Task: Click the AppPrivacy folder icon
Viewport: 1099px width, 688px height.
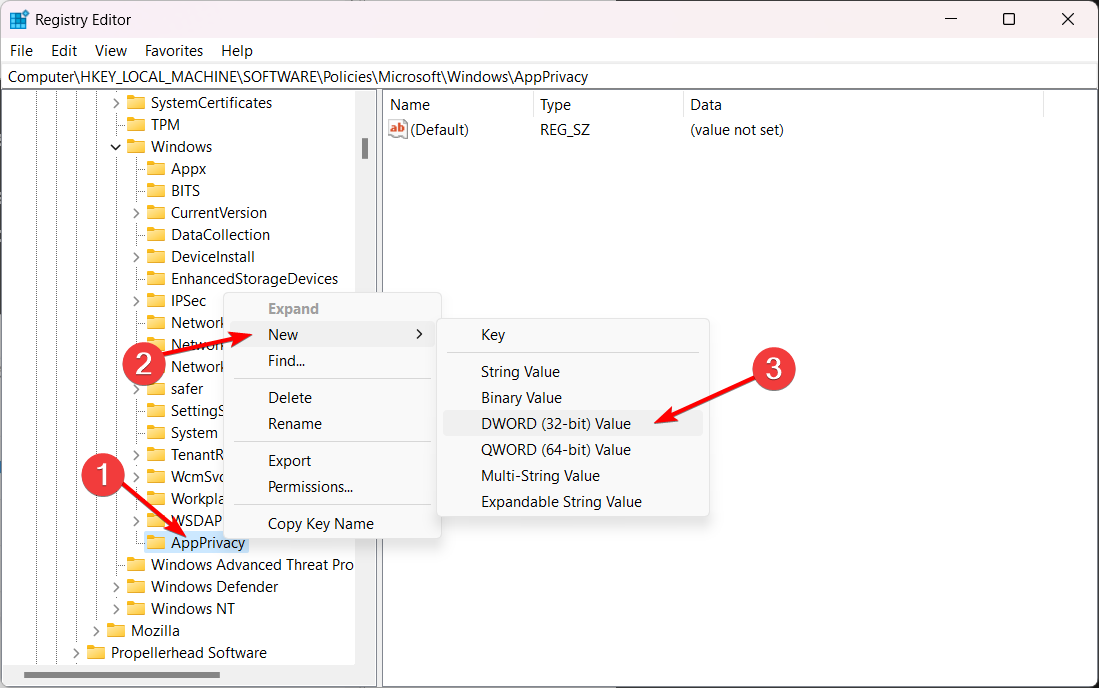Action: pyautogui.click(x=156, y=543)
